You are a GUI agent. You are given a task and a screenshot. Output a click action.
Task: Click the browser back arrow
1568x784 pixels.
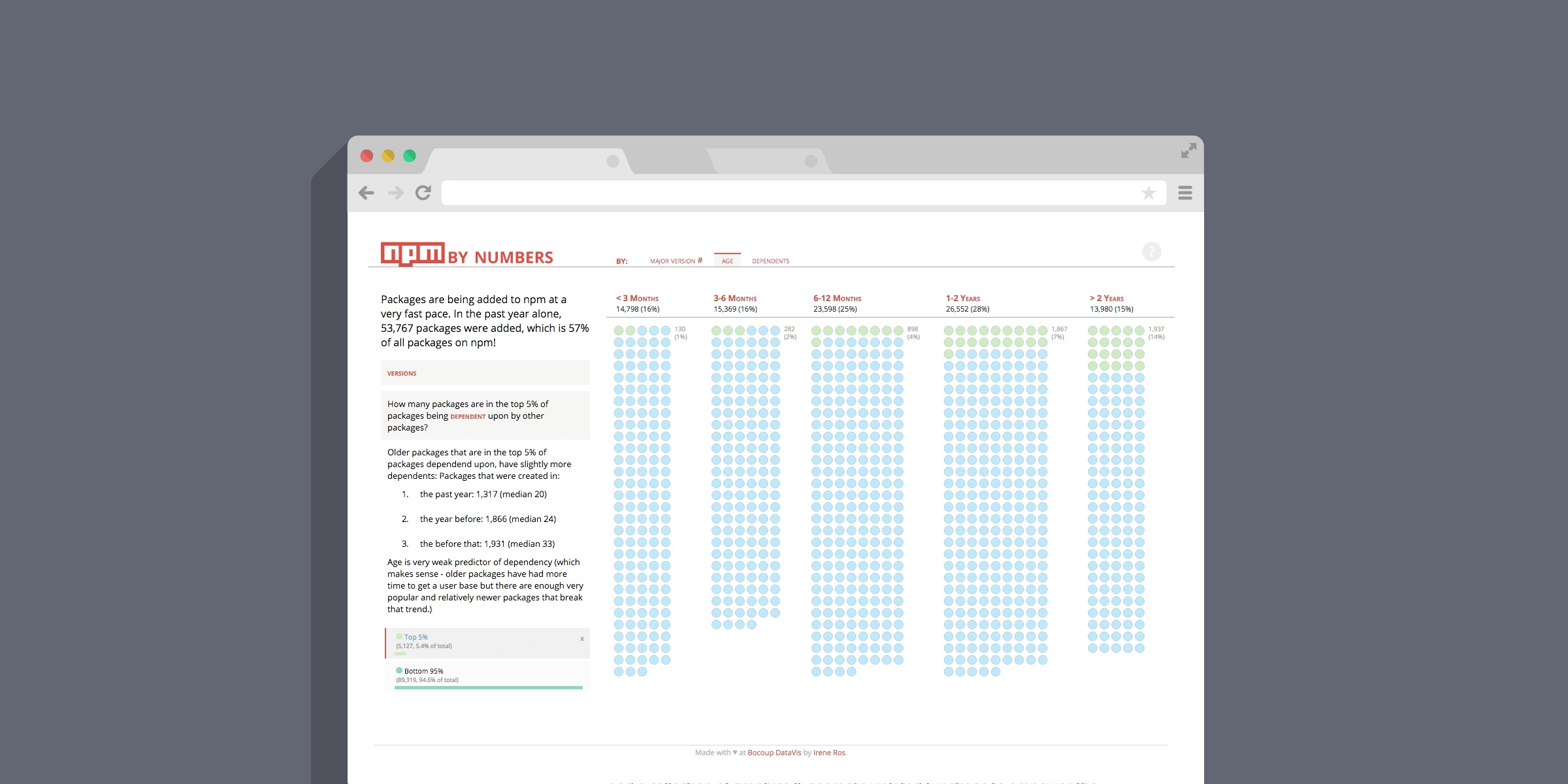tap(367, 193)
